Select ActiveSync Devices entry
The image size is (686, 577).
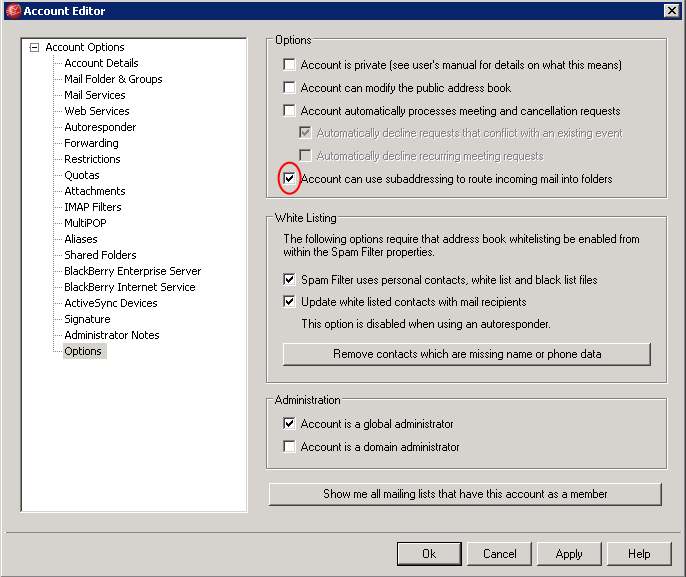(x=111, y=303)
